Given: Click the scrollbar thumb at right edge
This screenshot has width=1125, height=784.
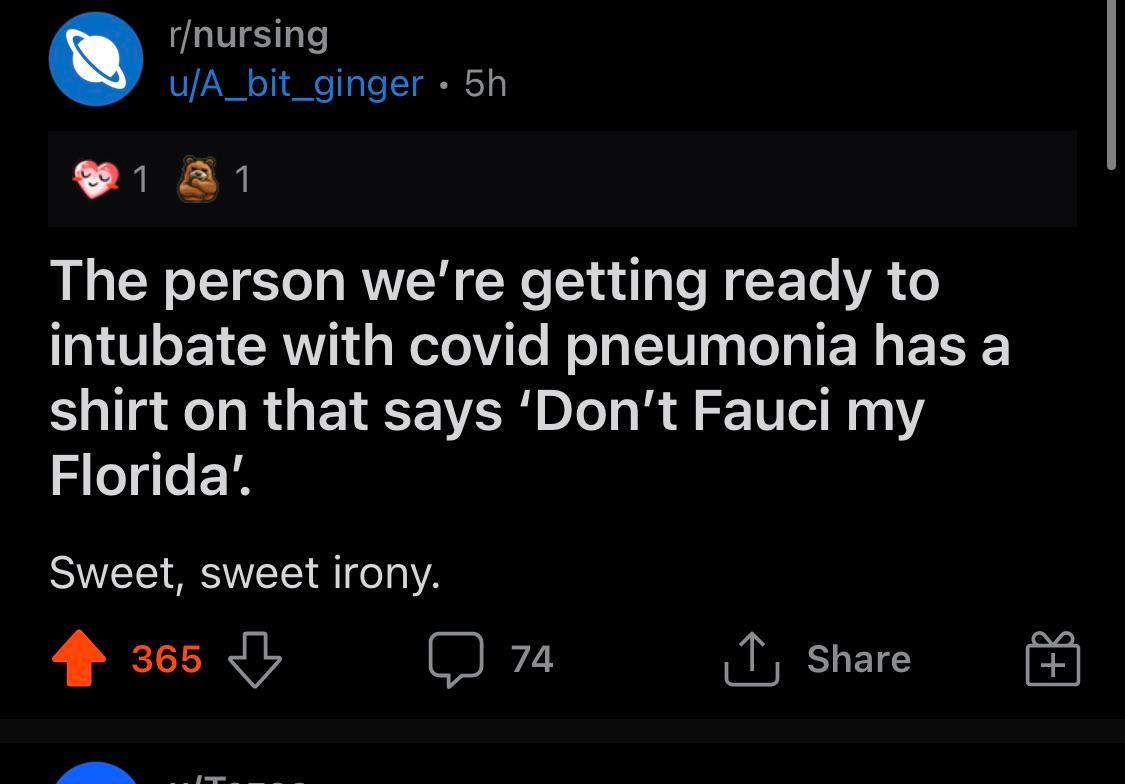Looking at the screenshot, I should pos(1112,85).
